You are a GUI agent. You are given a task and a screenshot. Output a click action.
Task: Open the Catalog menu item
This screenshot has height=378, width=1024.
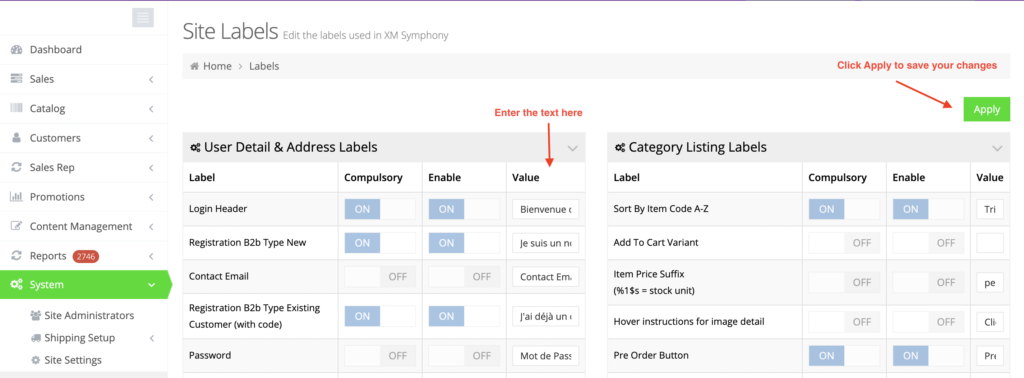[84, 108]
